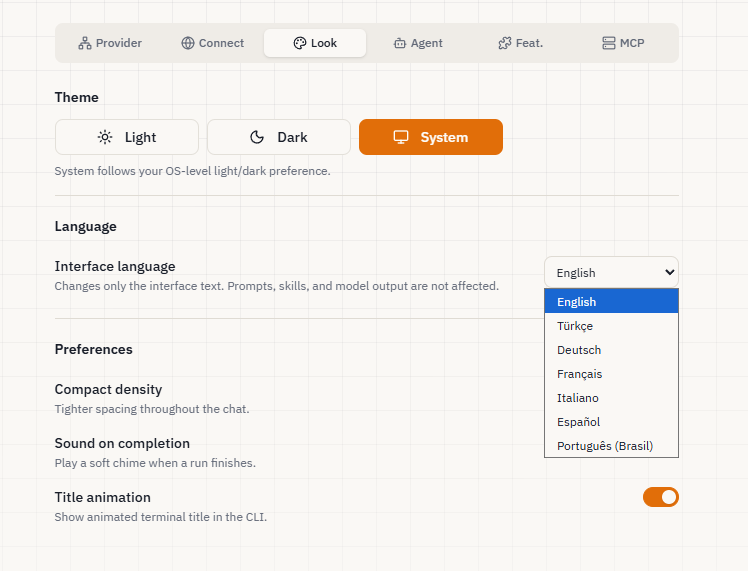The image size is (748, 571).
Task: Choose the System theme
Action: (431, 137)
